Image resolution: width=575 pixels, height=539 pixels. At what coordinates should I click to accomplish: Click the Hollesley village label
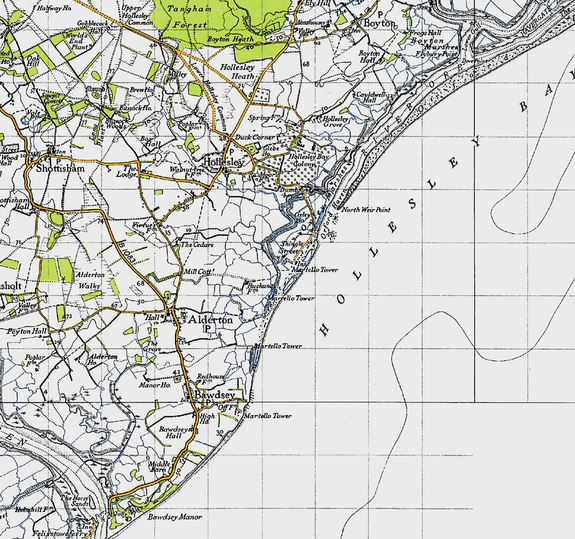pos(223,162)
